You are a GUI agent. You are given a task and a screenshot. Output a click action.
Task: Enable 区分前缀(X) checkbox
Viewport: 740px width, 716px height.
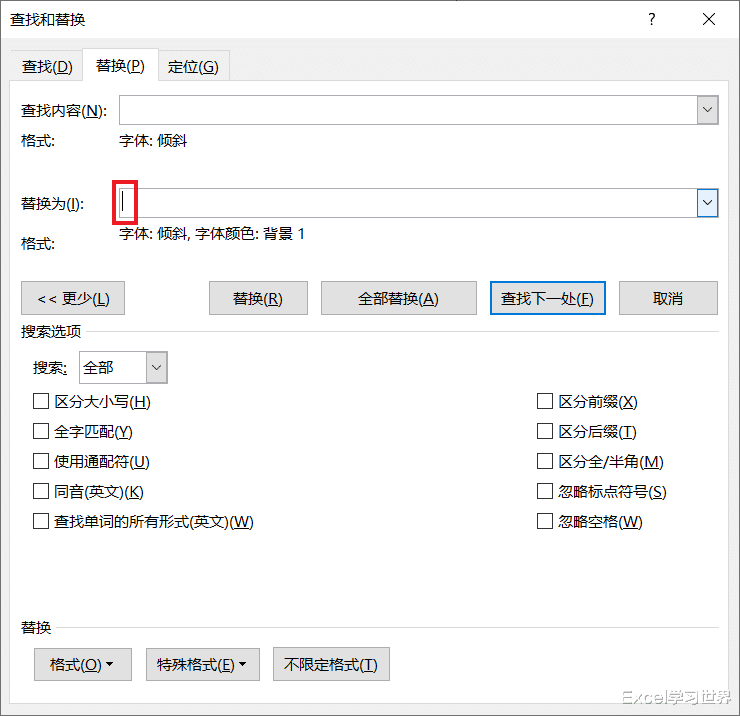(545, 402)
